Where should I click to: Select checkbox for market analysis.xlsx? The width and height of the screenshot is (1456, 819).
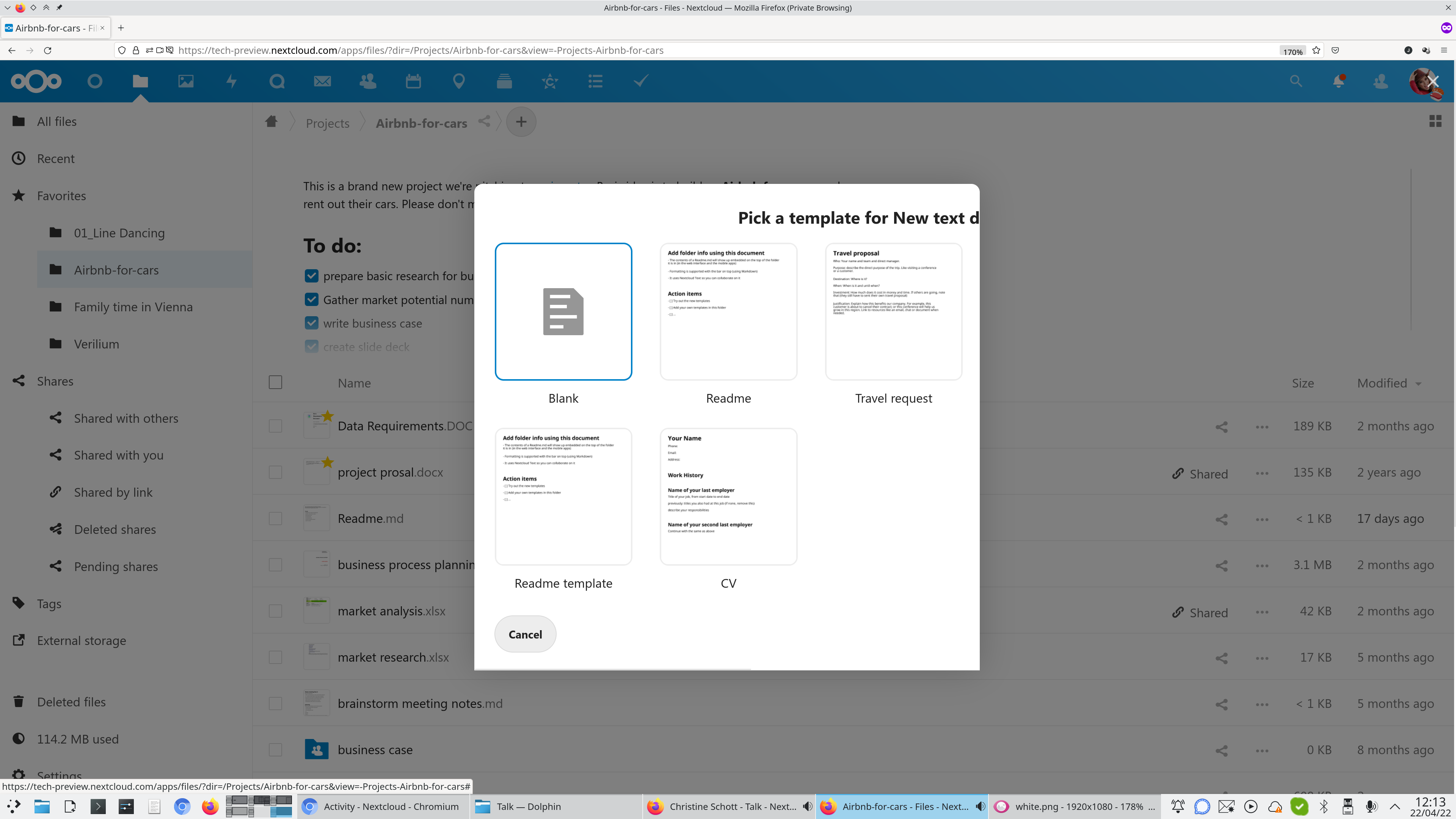275,611
